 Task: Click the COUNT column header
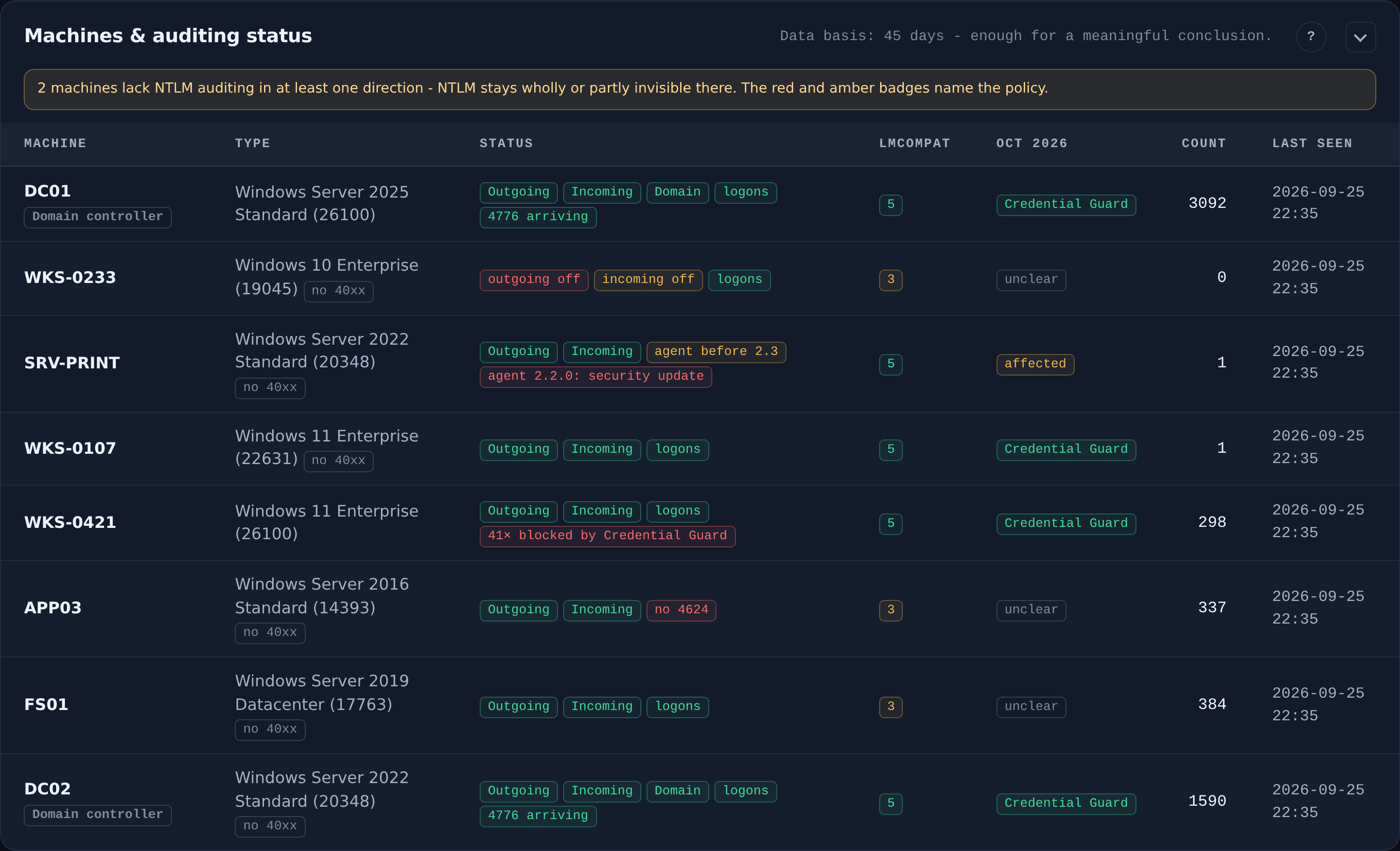1203,143
